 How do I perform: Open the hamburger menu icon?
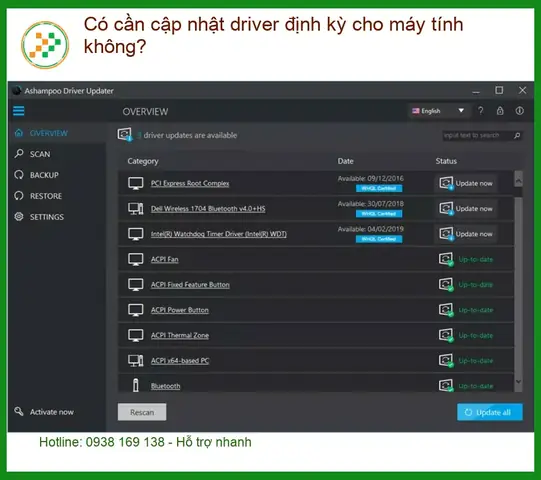click(19, 111)
